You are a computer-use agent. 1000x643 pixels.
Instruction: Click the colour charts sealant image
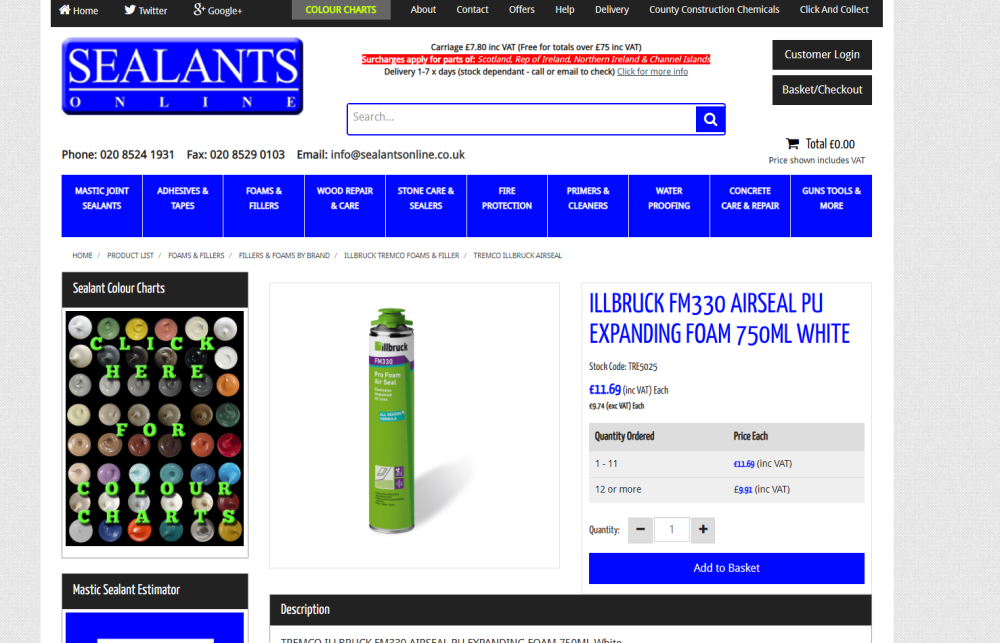pyautogui.click(x=154, y=429)
